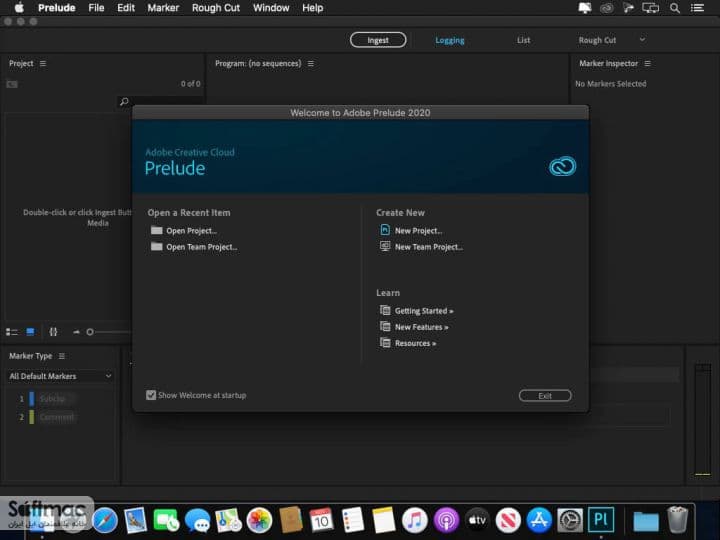Click the Ingest button
The height and width of the screenshot is (540, 720).
pos(378,40)
